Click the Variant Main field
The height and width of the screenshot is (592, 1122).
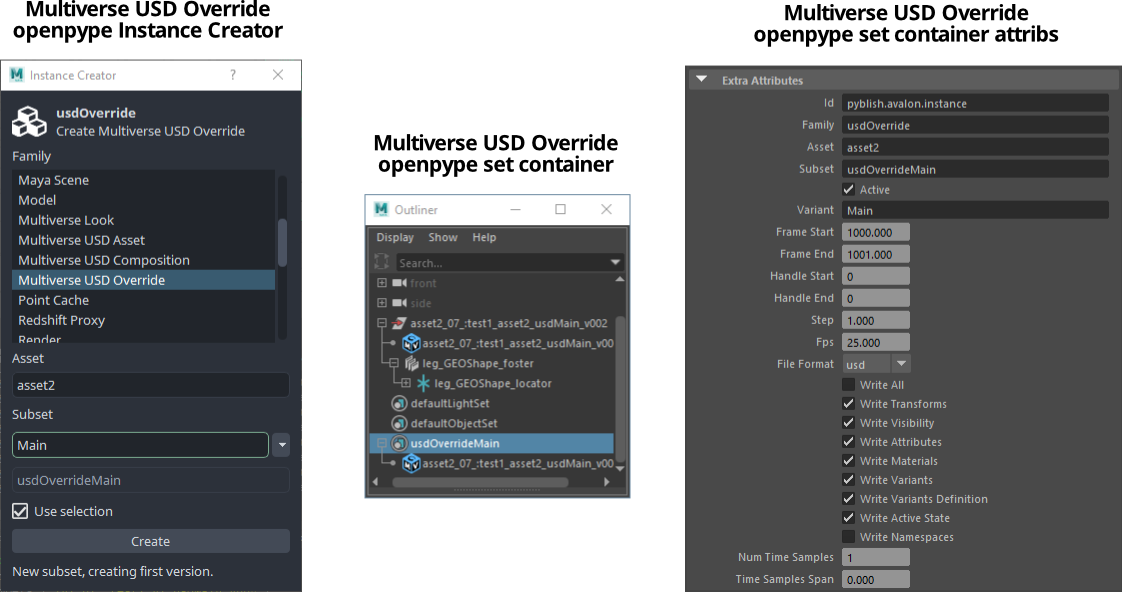975,210
